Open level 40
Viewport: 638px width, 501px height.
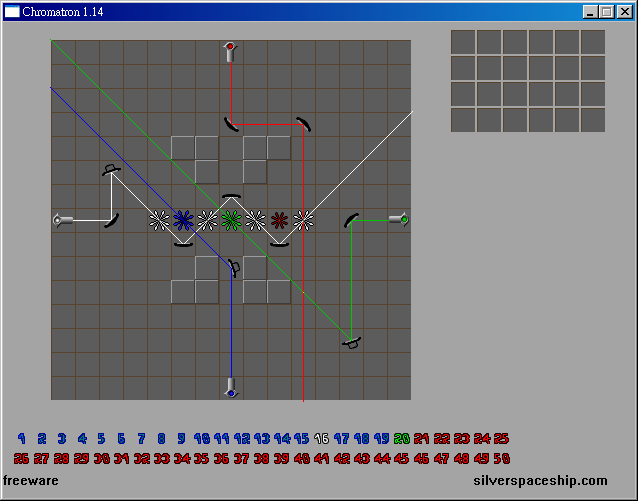[x=302, y=459]
